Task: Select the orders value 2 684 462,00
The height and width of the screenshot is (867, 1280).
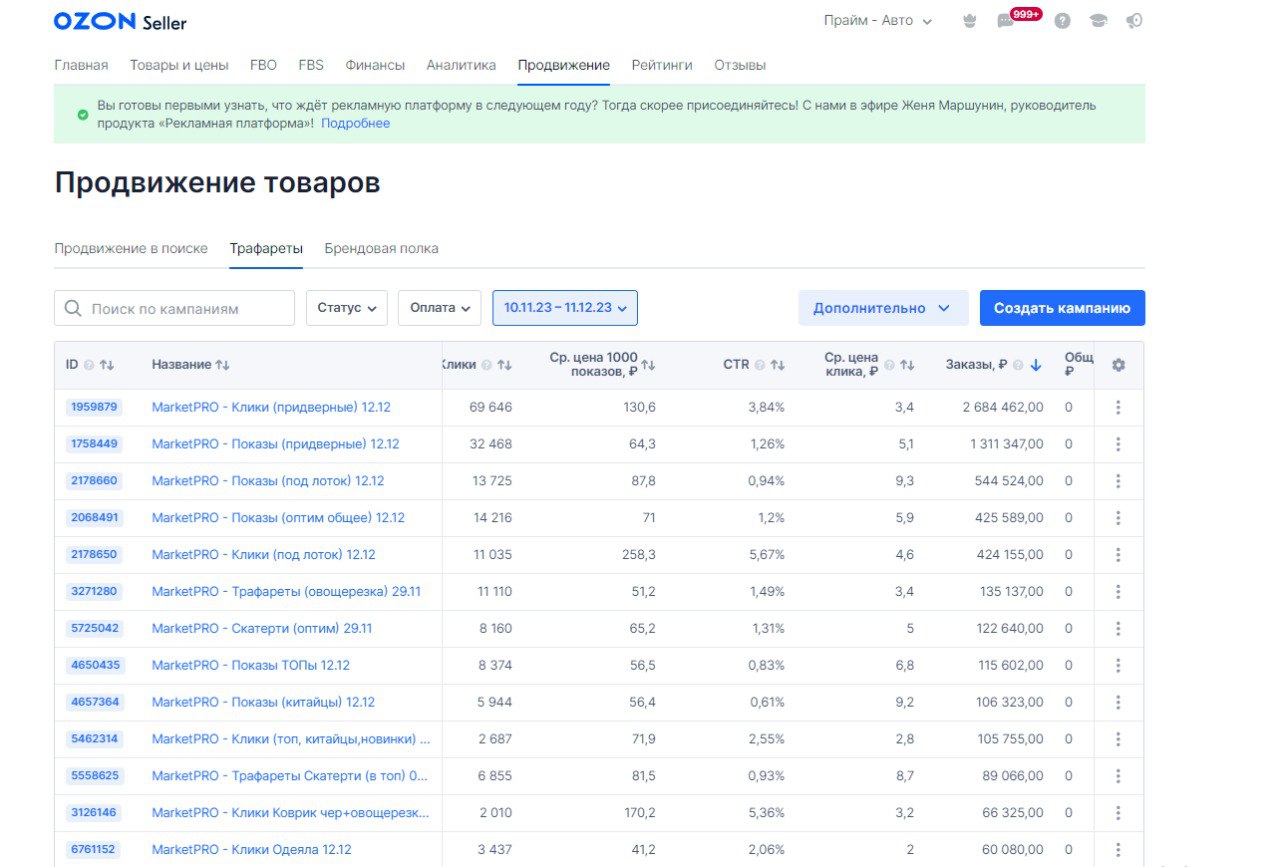Action: pyautogui.click(x=1003, y=407)
